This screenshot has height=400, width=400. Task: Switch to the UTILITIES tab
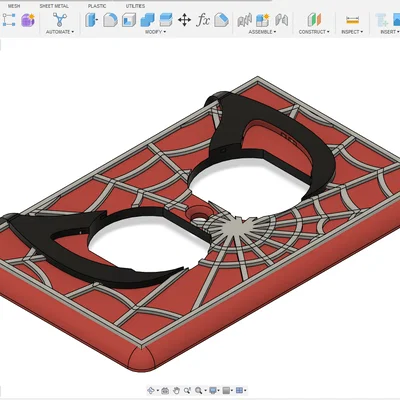click(135, 6)
